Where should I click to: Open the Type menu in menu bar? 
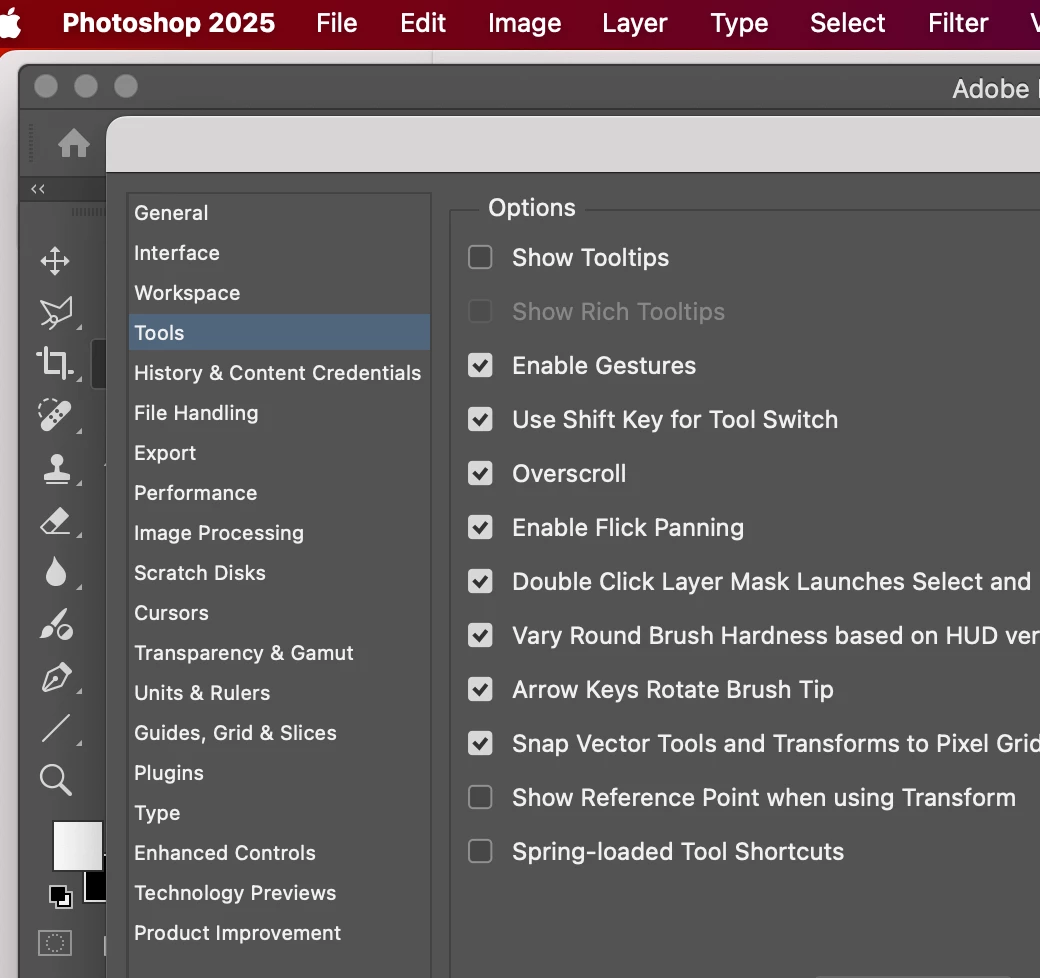tap(740, 23)
